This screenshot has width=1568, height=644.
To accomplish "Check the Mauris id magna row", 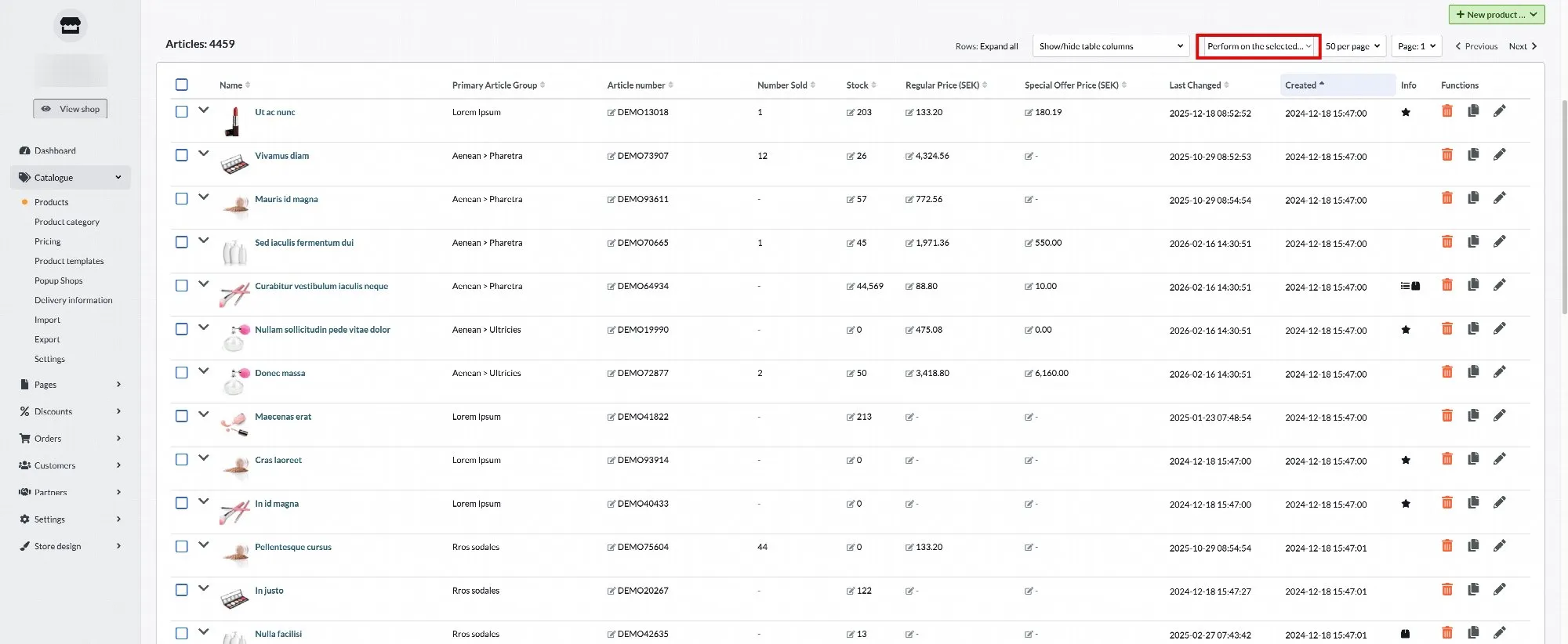I will point(182,199).
